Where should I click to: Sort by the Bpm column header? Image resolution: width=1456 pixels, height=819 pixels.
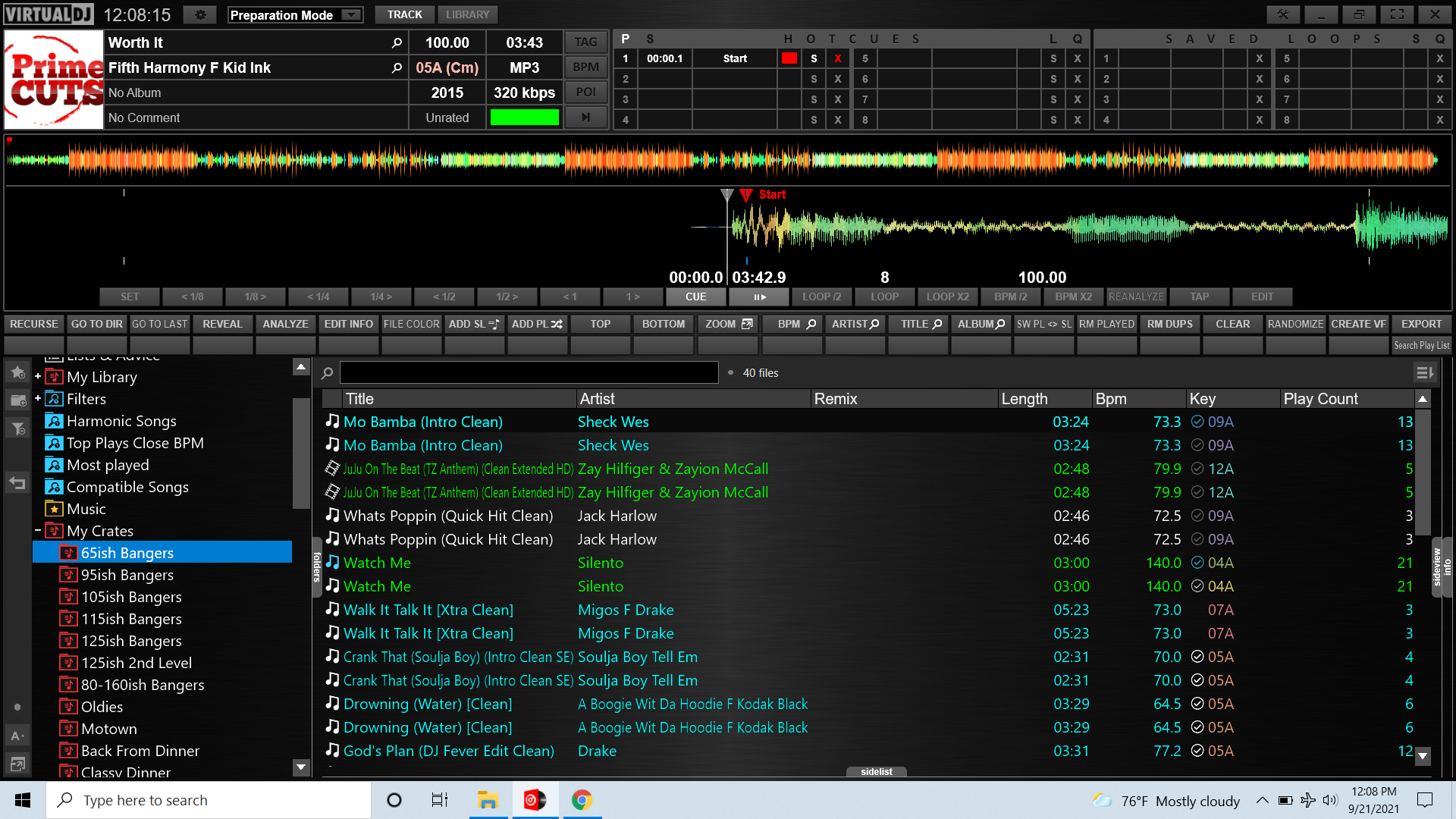(x=1138, y=399)
